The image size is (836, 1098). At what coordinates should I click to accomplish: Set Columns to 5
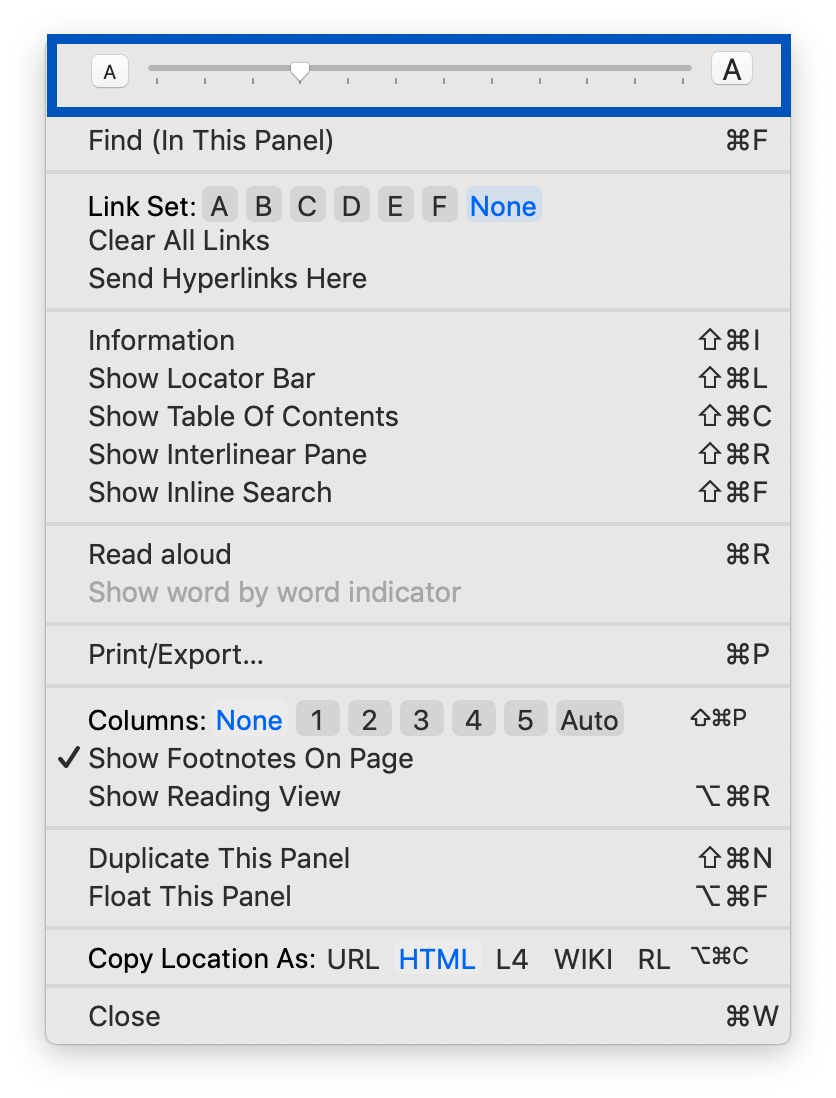pyautogui.click(x=525, y=719)
